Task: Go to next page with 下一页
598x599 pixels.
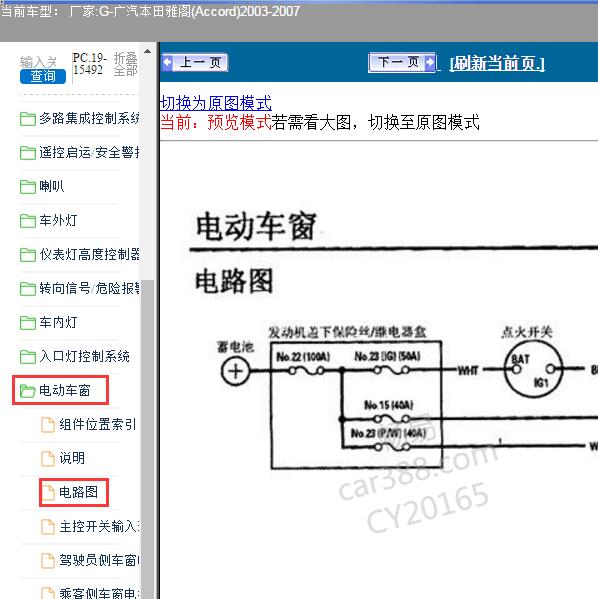Action: click(x=402, y=62)
